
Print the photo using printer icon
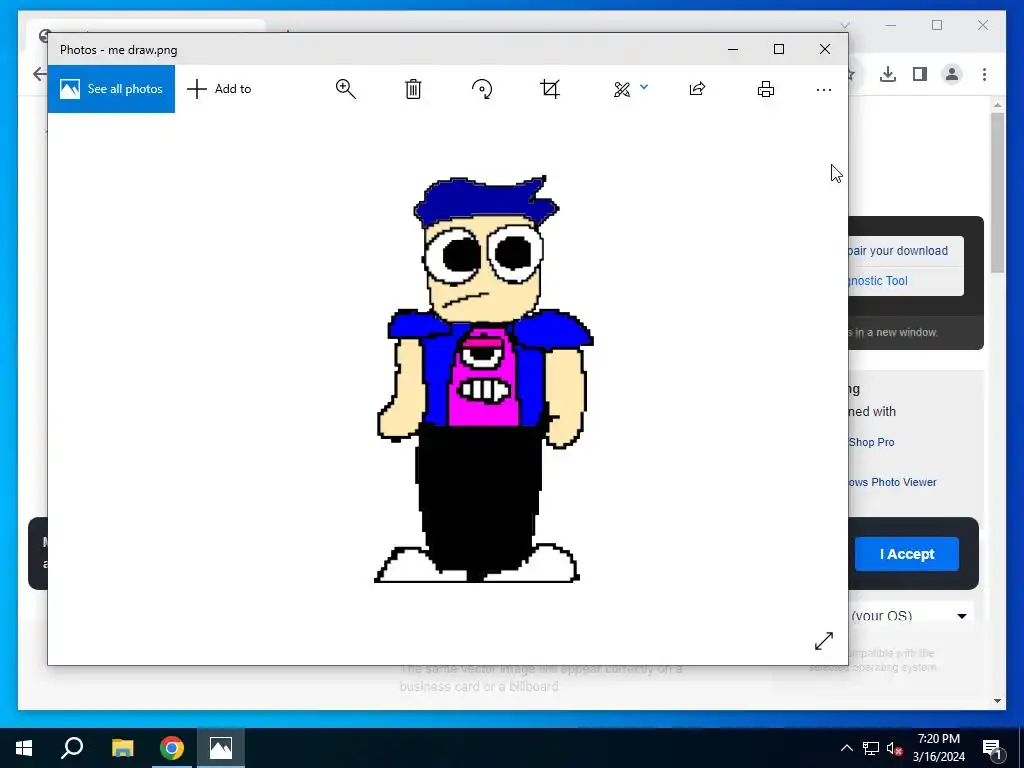(x=766, y=89)
